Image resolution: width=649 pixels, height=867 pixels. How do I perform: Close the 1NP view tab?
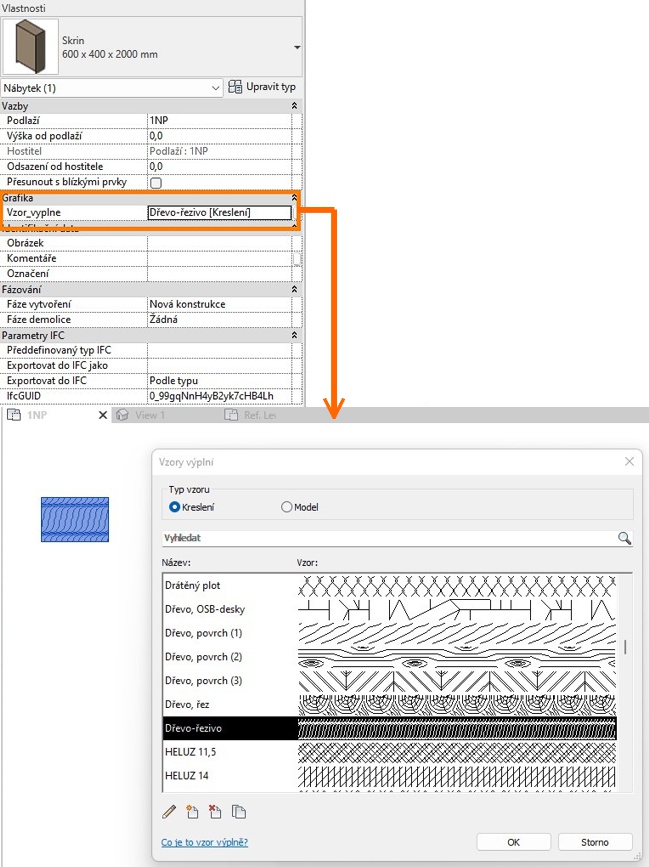click(102, 415)
